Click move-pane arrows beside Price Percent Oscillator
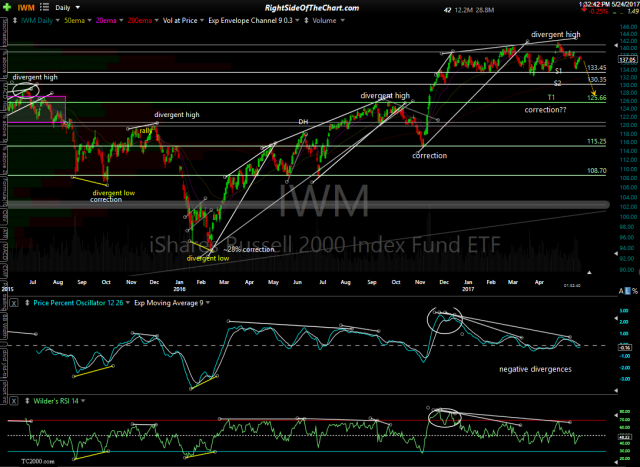 point(27,303)
